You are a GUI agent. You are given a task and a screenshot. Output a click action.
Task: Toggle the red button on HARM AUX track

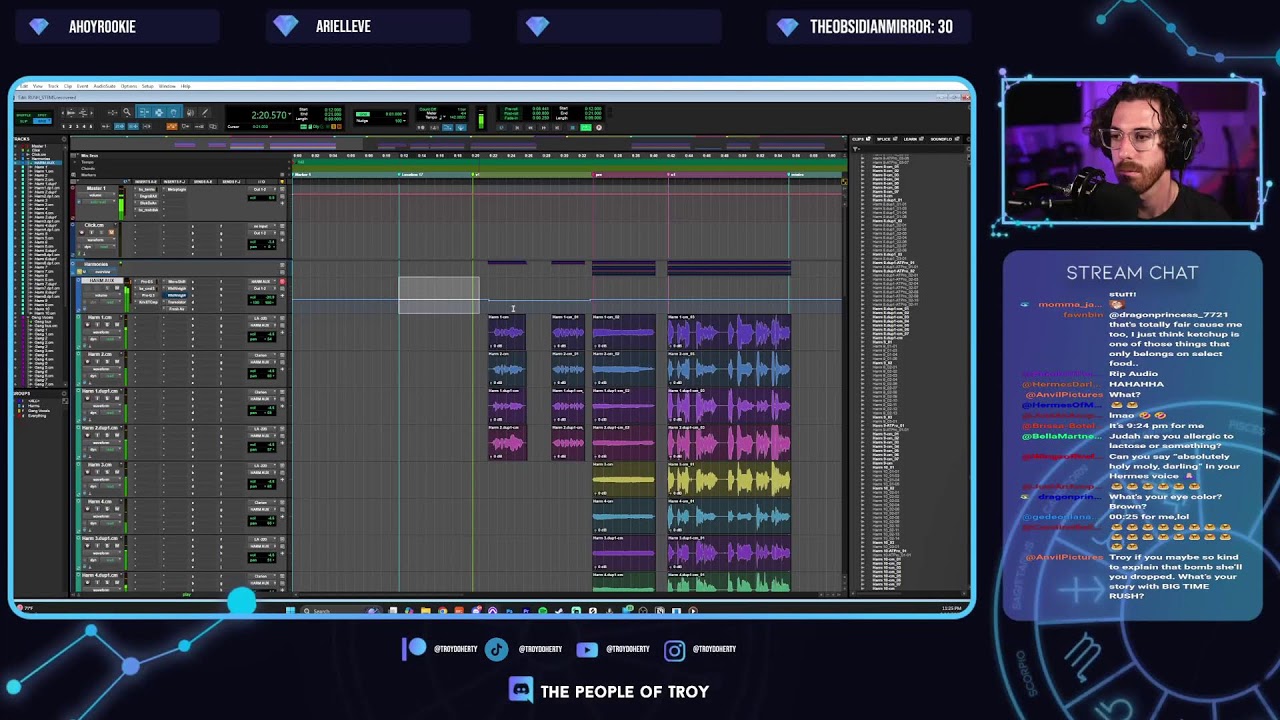point(282,282)
